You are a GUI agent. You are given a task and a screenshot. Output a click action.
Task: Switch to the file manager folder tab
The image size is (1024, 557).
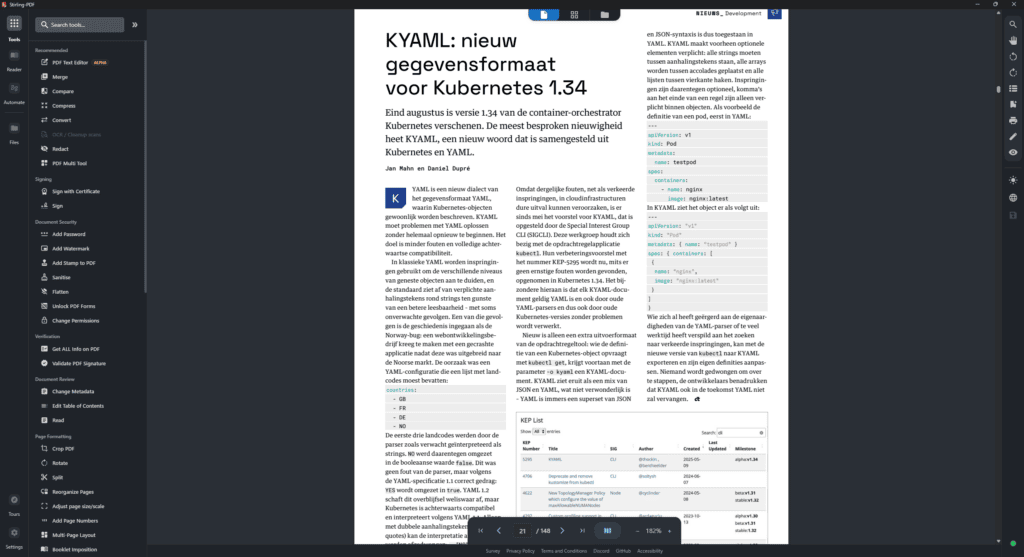pos(605,14)
